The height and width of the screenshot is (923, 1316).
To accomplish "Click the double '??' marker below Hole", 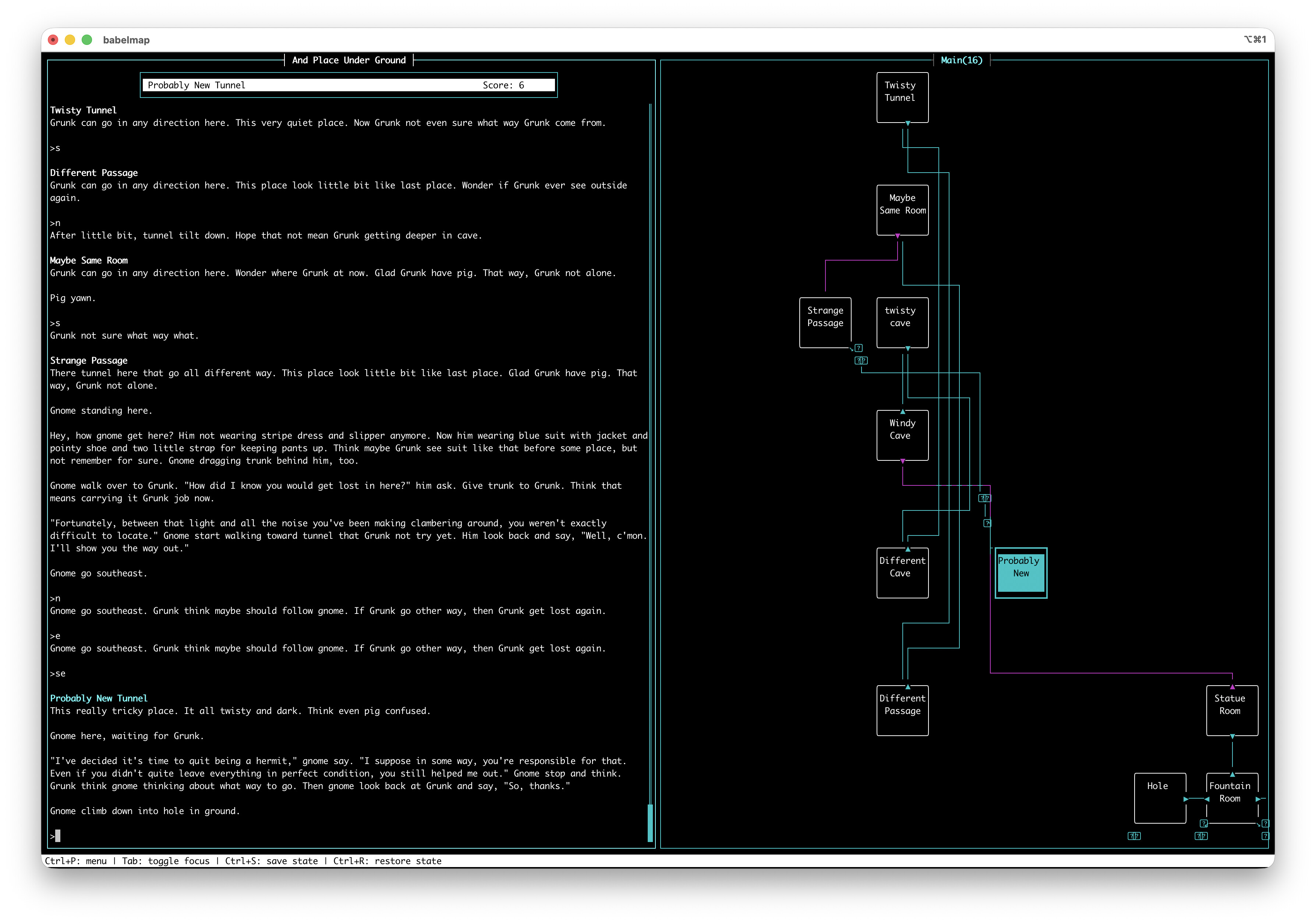I will pos(1134,836).
